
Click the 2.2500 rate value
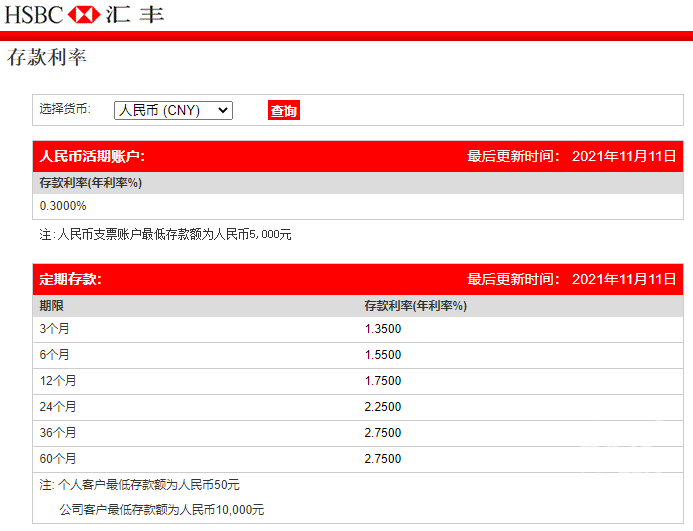383,407
